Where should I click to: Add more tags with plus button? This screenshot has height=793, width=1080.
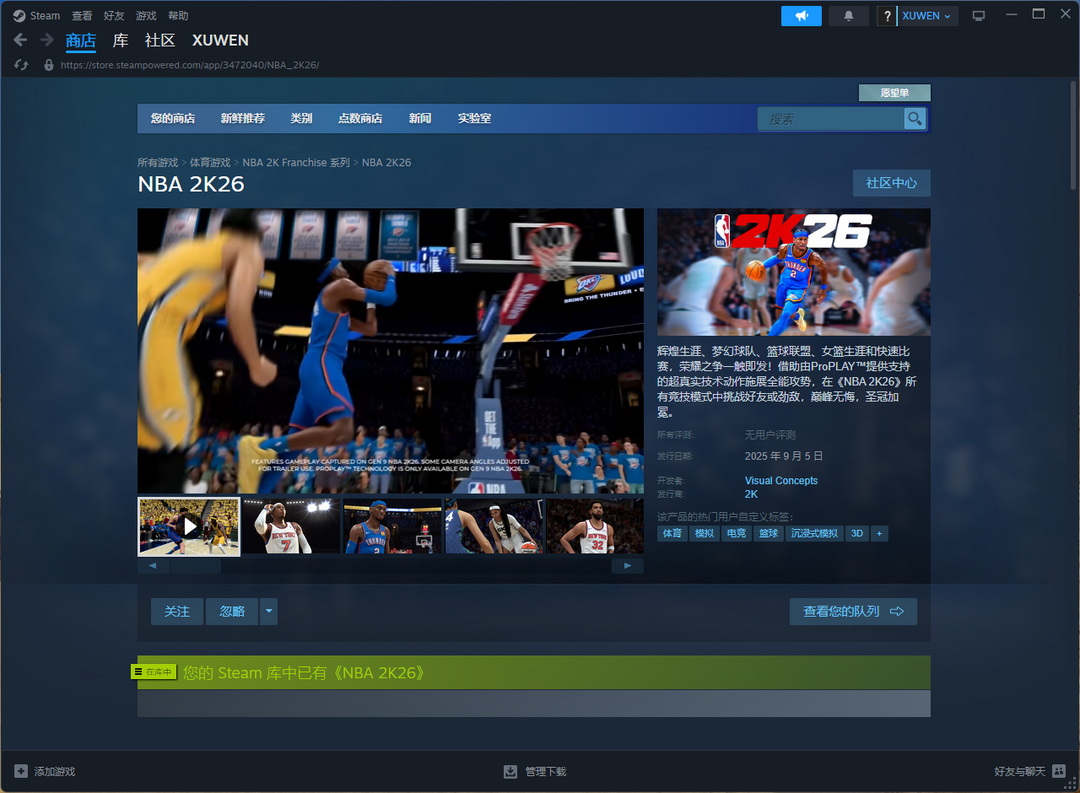coord(879,533)
